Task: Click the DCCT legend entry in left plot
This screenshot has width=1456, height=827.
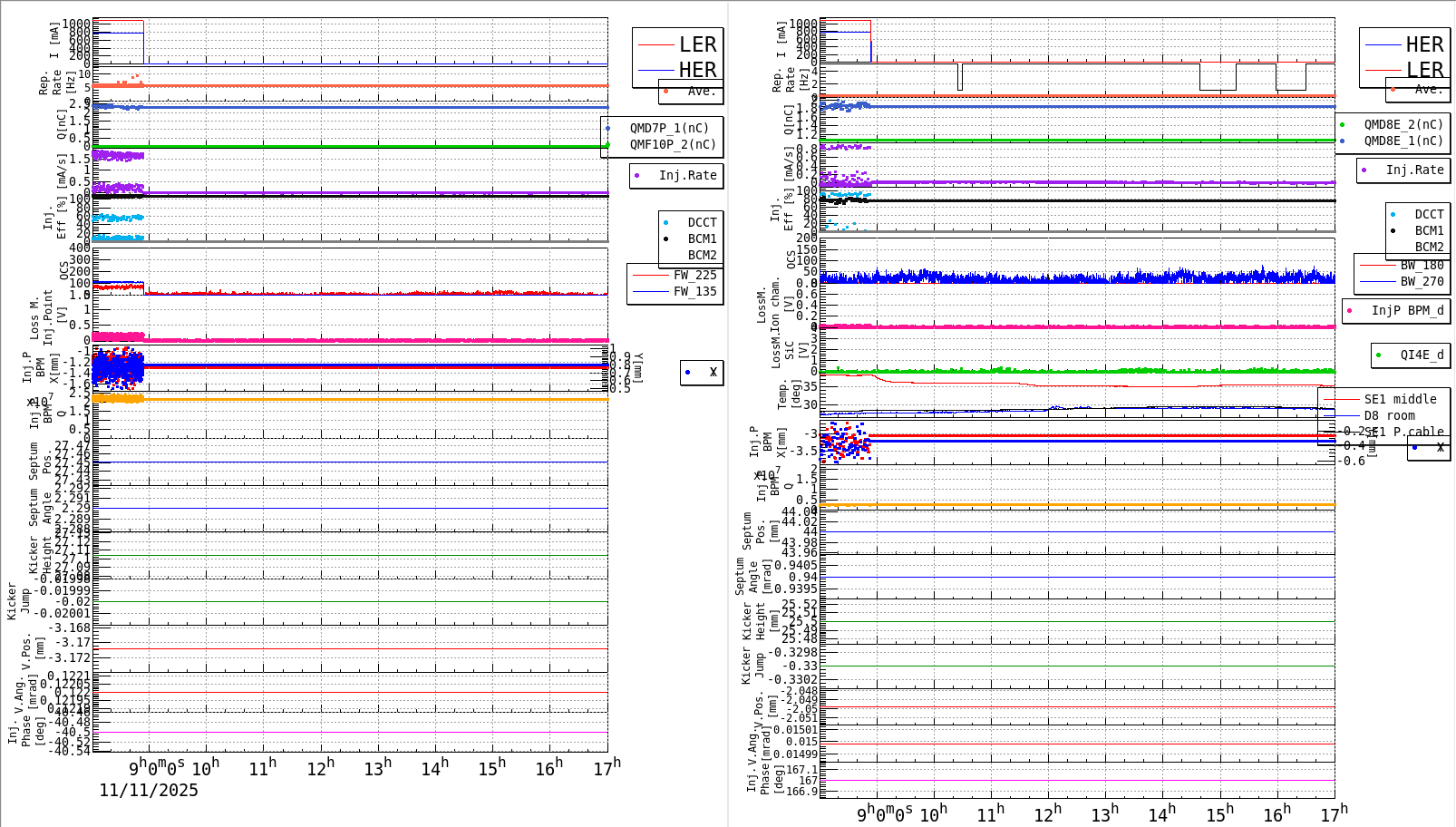Action: 702,222
